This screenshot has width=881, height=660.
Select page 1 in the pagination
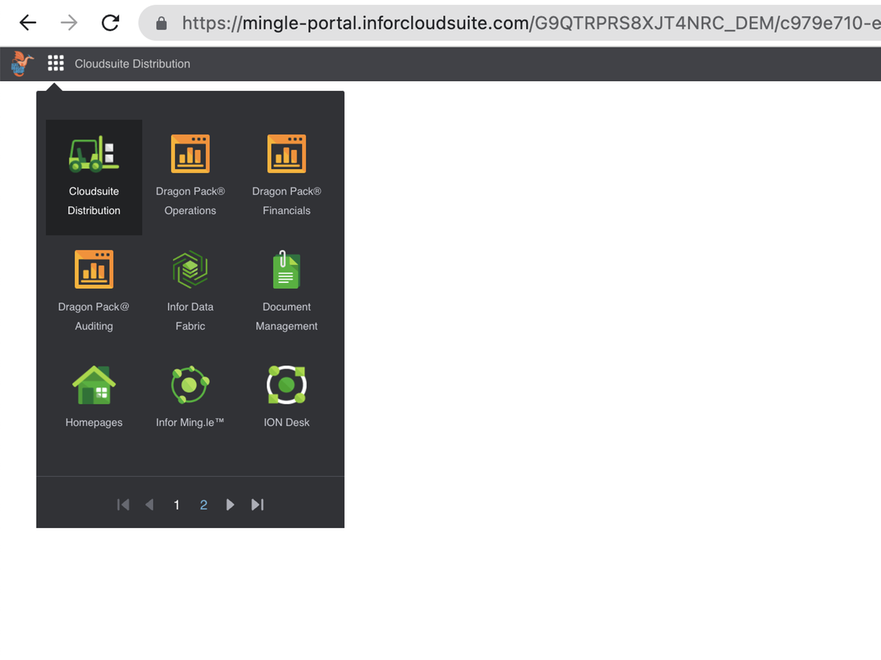tap(176, 504)
